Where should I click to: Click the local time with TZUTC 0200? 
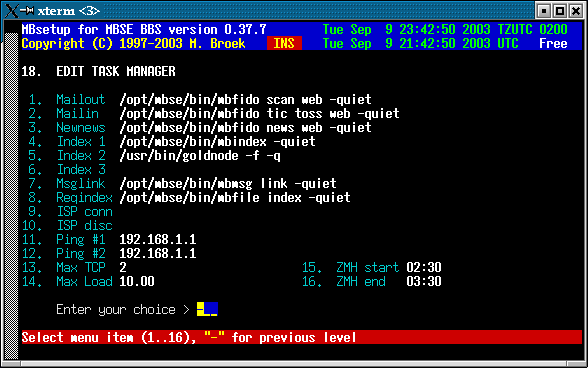445,29
